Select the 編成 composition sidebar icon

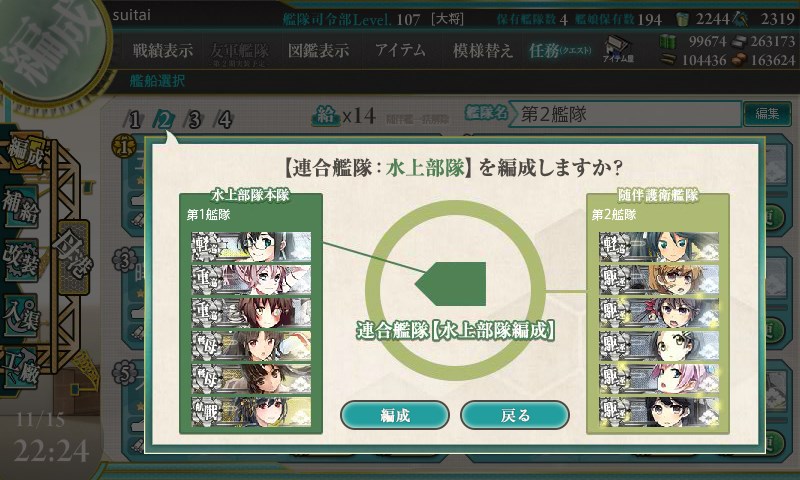[23, 153]
